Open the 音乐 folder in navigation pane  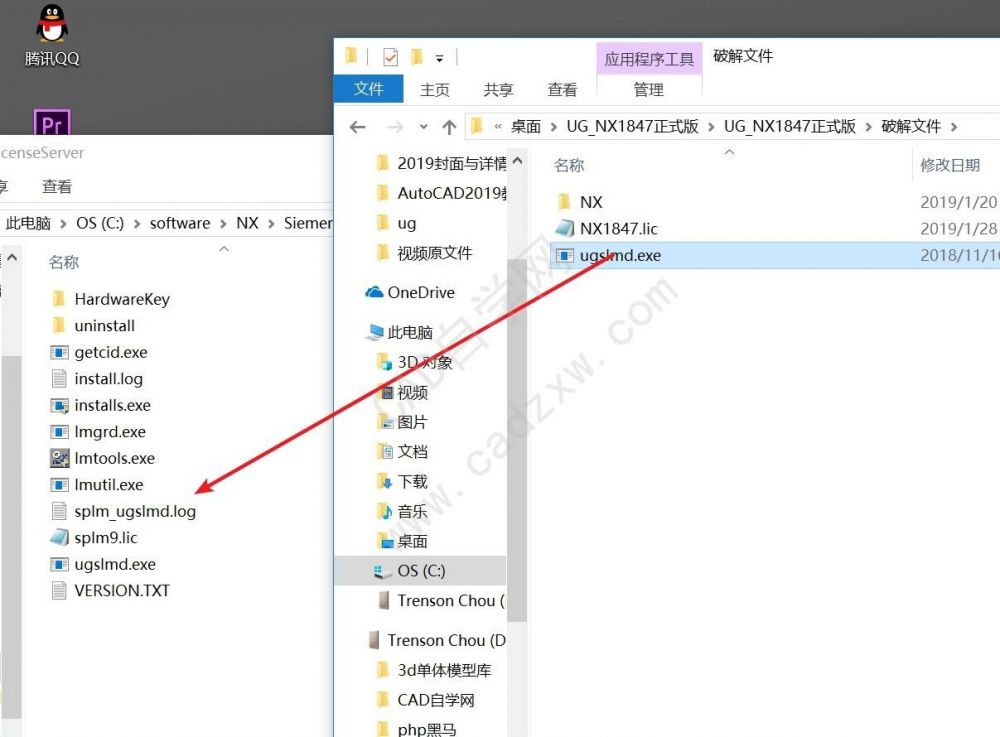403,511
